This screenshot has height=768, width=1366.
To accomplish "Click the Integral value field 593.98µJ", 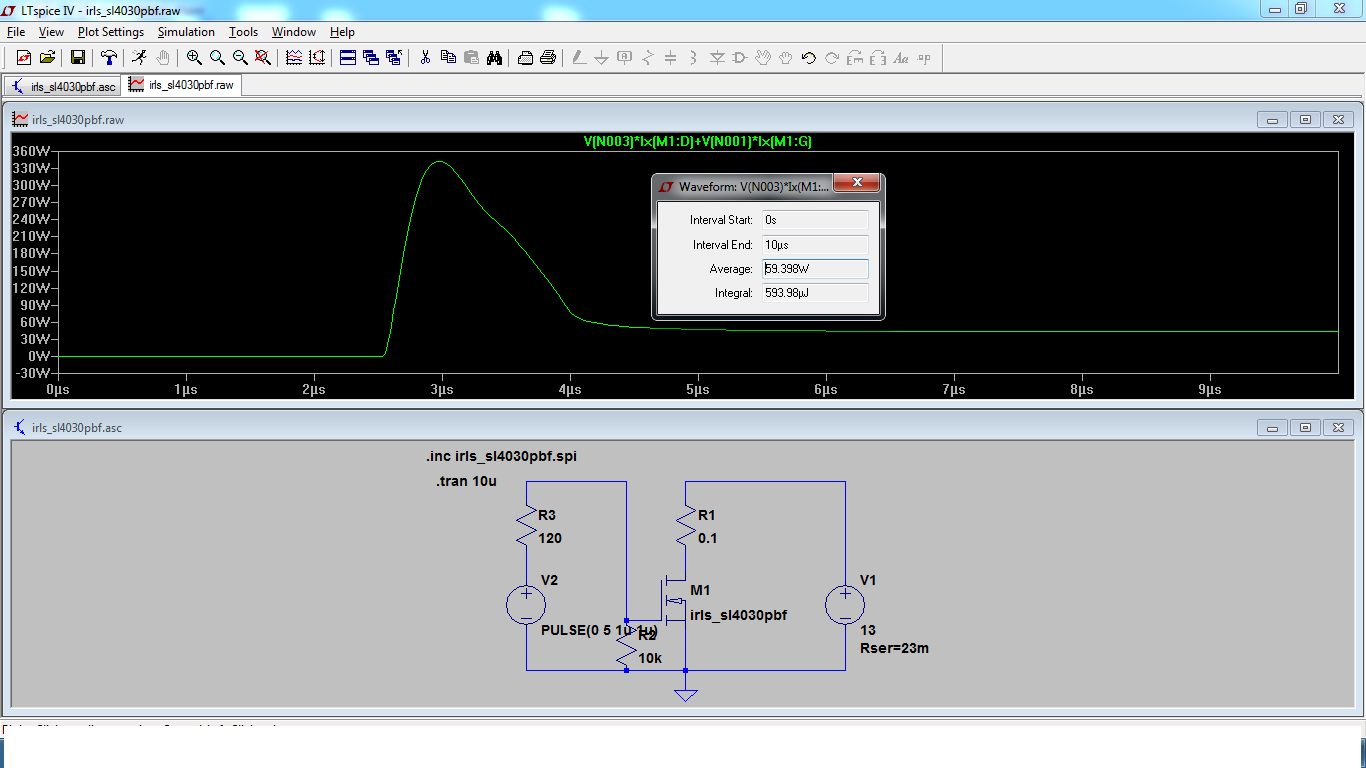I will point(815,293).
